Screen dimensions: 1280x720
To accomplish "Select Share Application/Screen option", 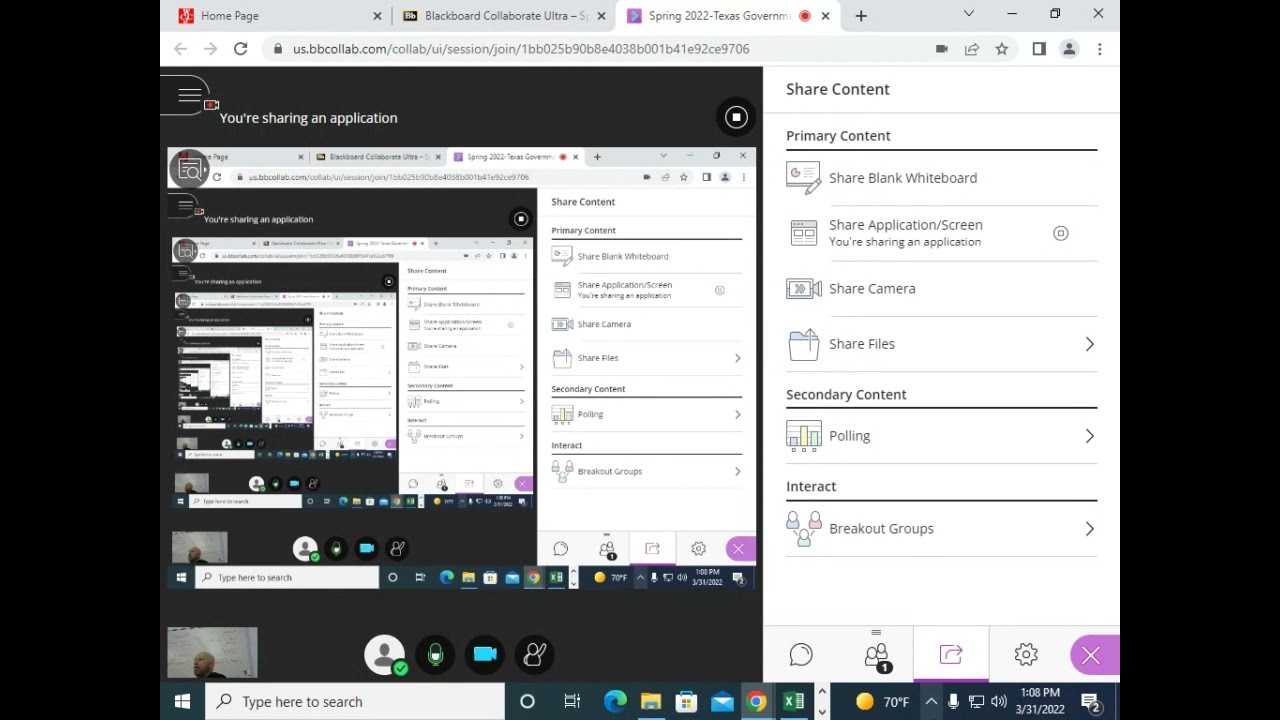I will (941, 233).
